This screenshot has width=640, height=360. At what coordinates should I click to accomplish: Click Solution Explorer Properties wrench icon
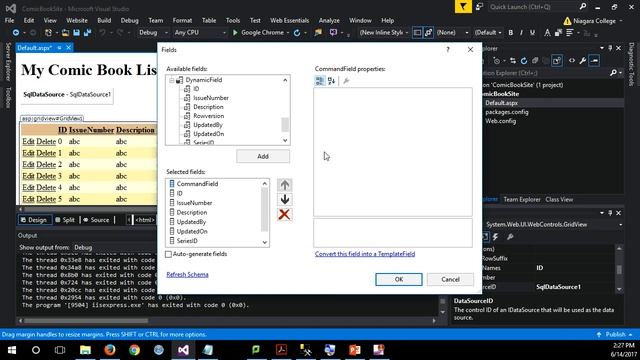(583, 61)
